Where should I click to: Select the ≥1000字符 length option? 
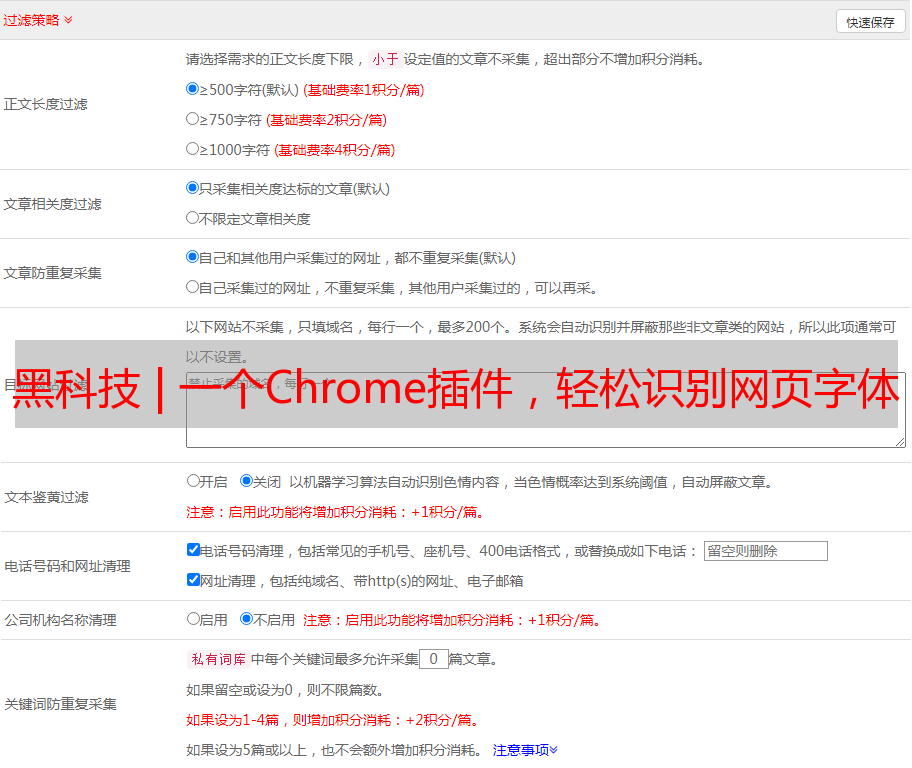192,149
